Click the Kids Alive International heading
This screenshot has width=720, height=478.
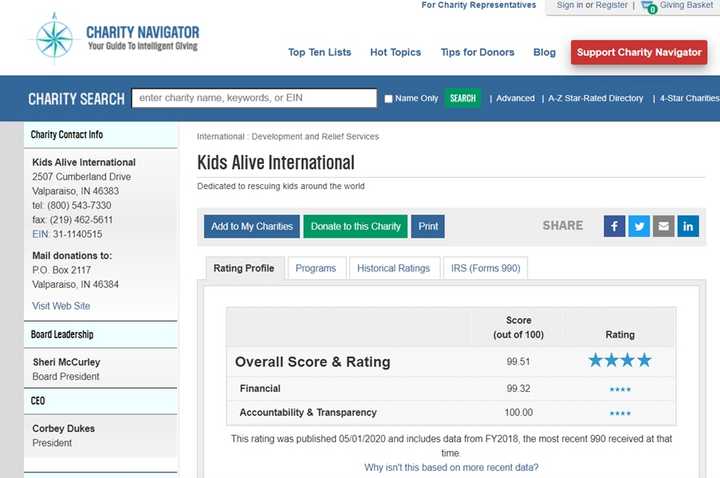(x=276, y=163)
